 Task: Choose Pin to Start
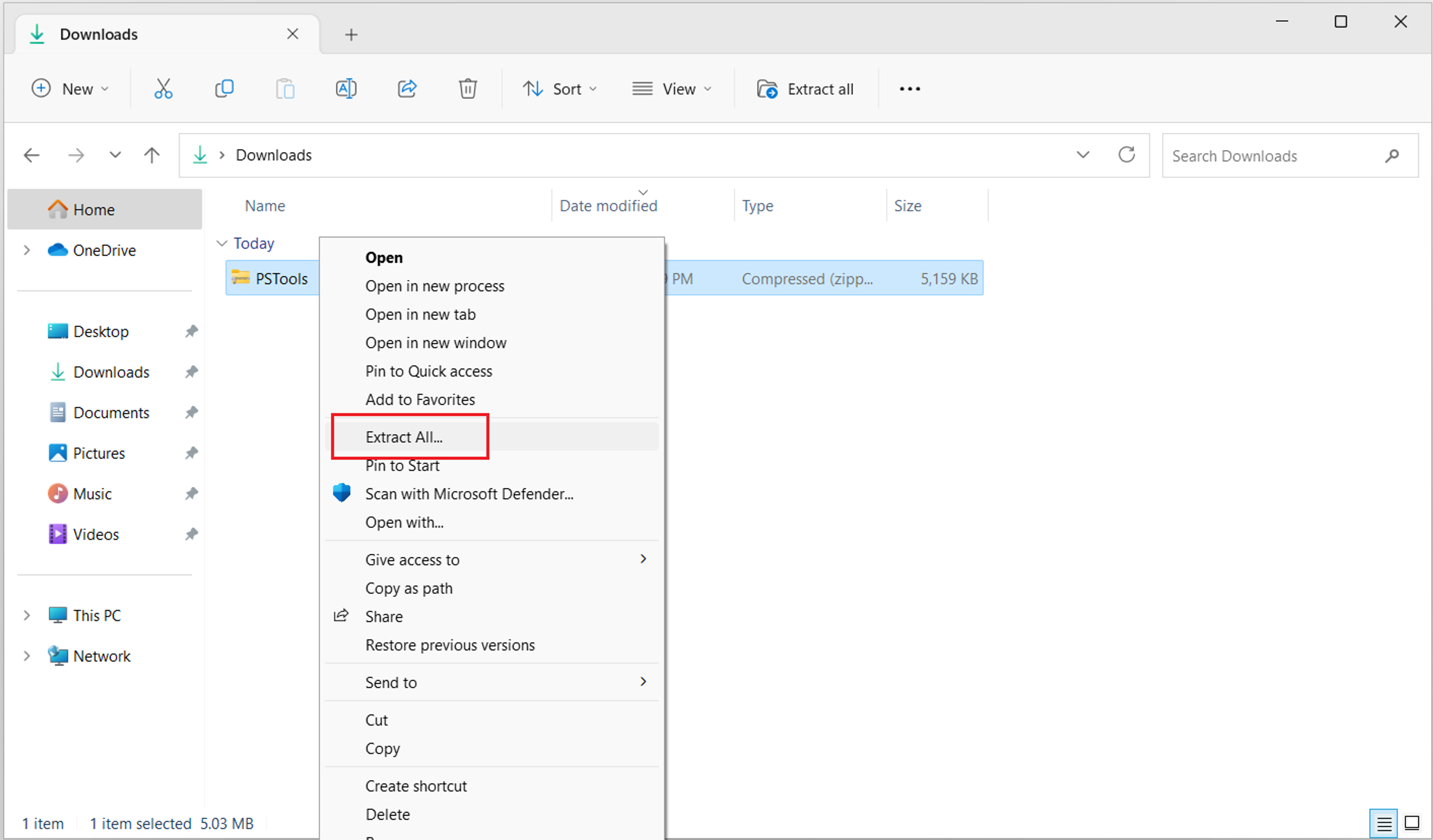[x=493, y=466]
